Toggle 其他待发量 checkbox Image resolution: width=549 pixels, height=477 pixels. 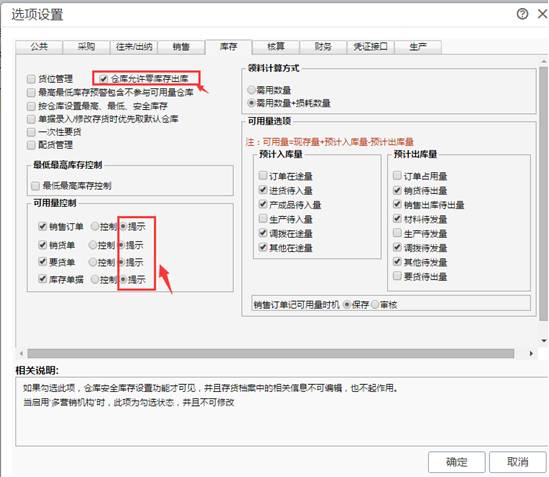click(x=397, y=262)
